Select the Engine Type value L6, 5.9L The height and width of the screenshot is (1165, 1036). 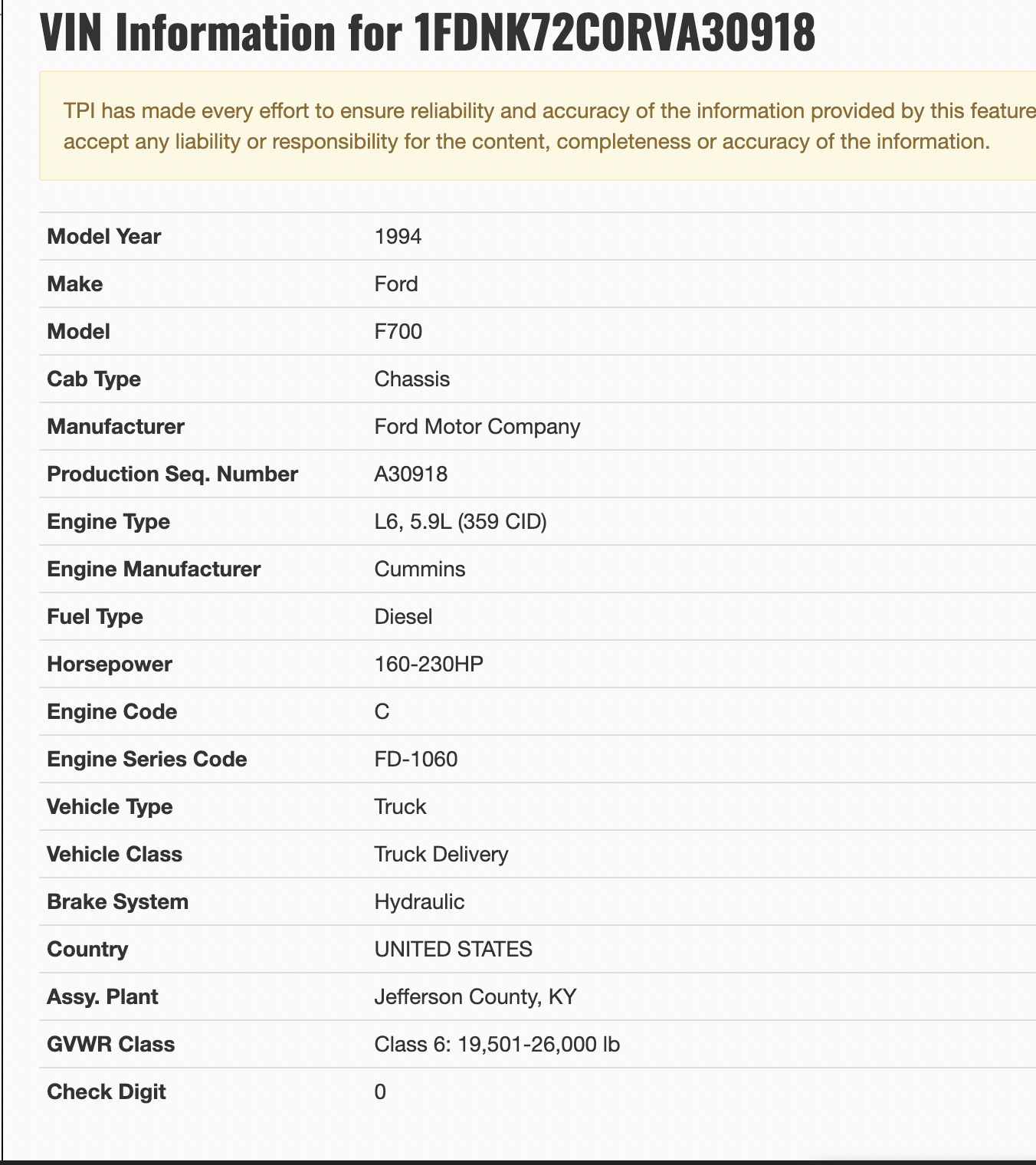[460, 521]
